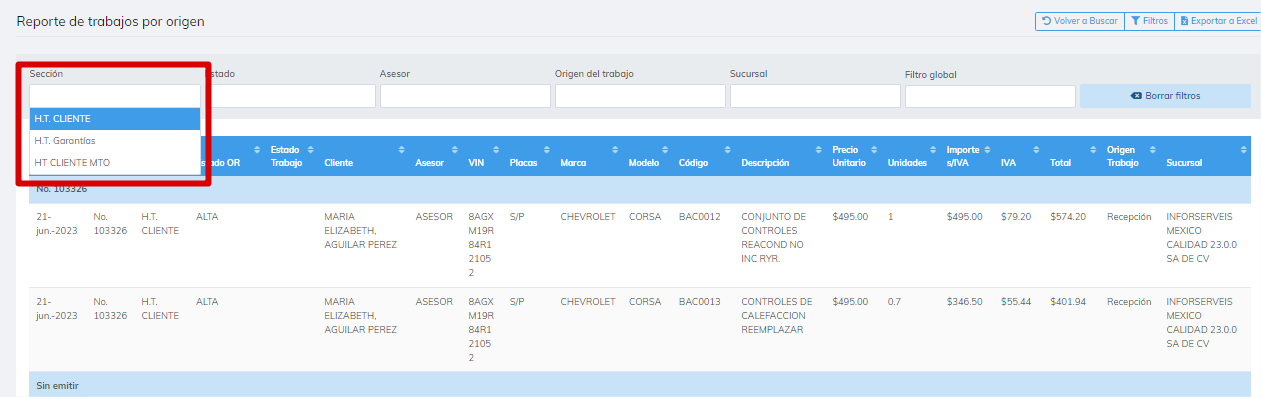
Task: Export the report with Exportar a Excel
Action: tap(1218, 20)
